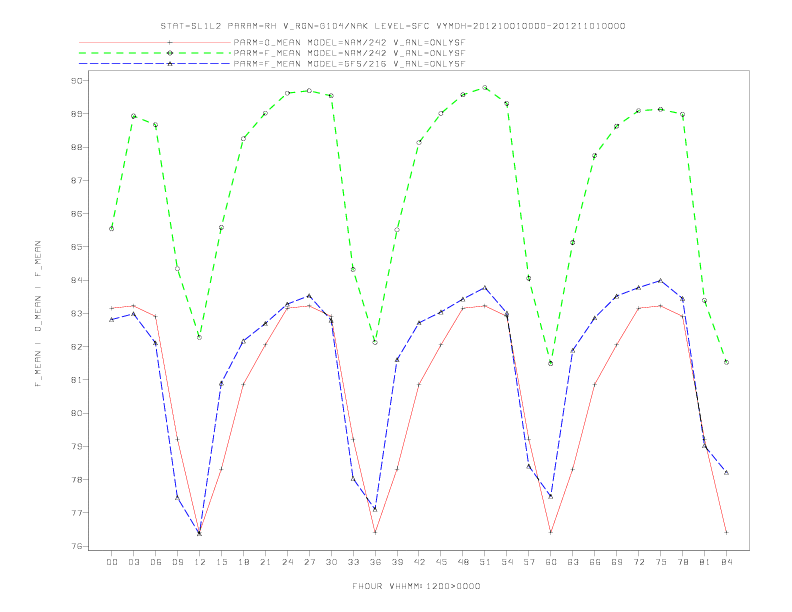The width and height of the screenshot is (792, 612).
Task: Click x-axis forecast hour label 39
Action: coord(397,562)
